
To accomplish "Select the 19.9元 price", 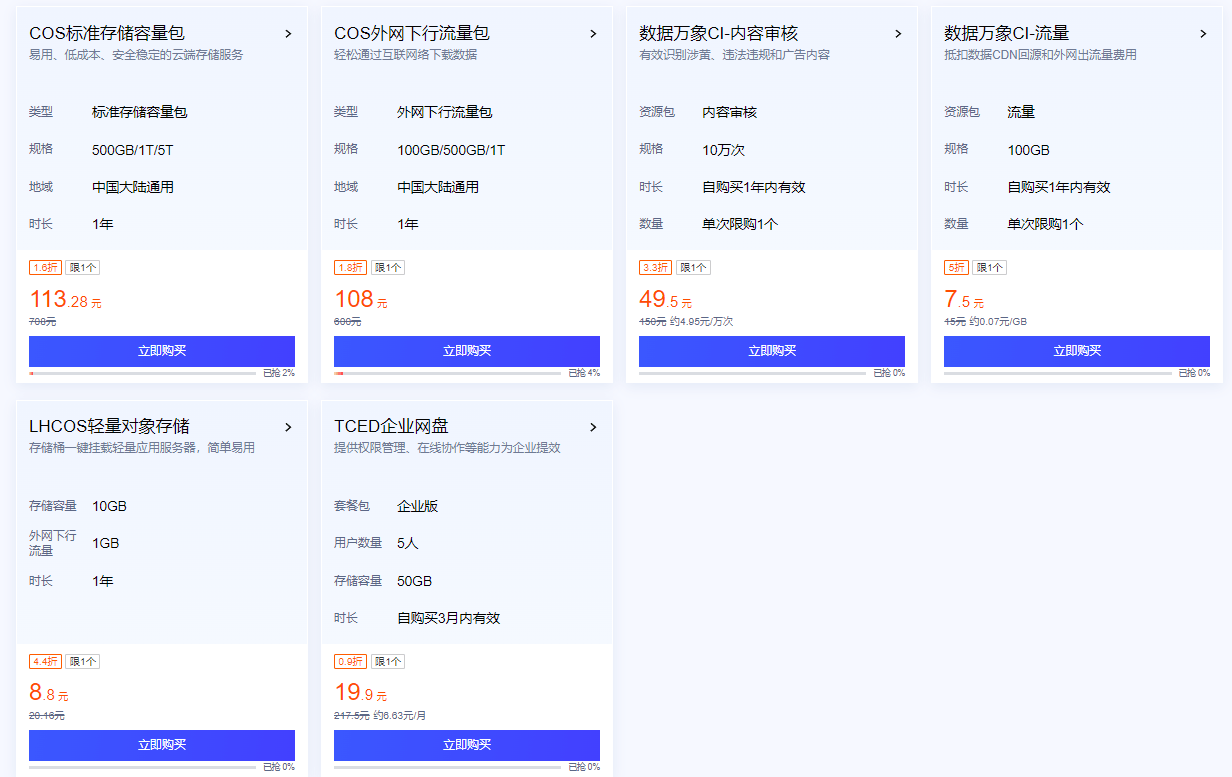I will [x=360, y=693].
